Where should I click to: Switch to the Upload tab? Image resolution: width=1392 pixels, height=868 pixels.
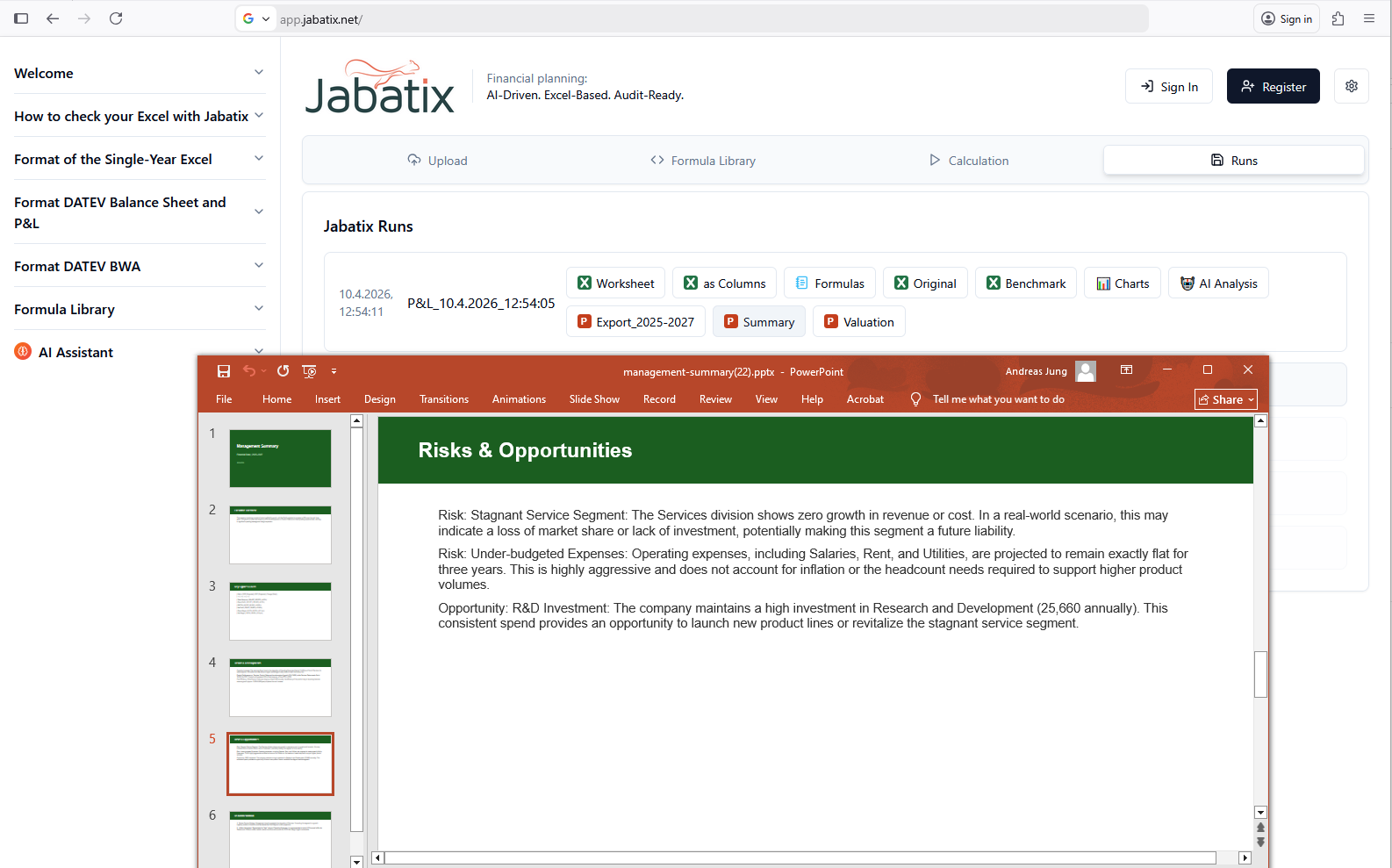tap(437, 161)
